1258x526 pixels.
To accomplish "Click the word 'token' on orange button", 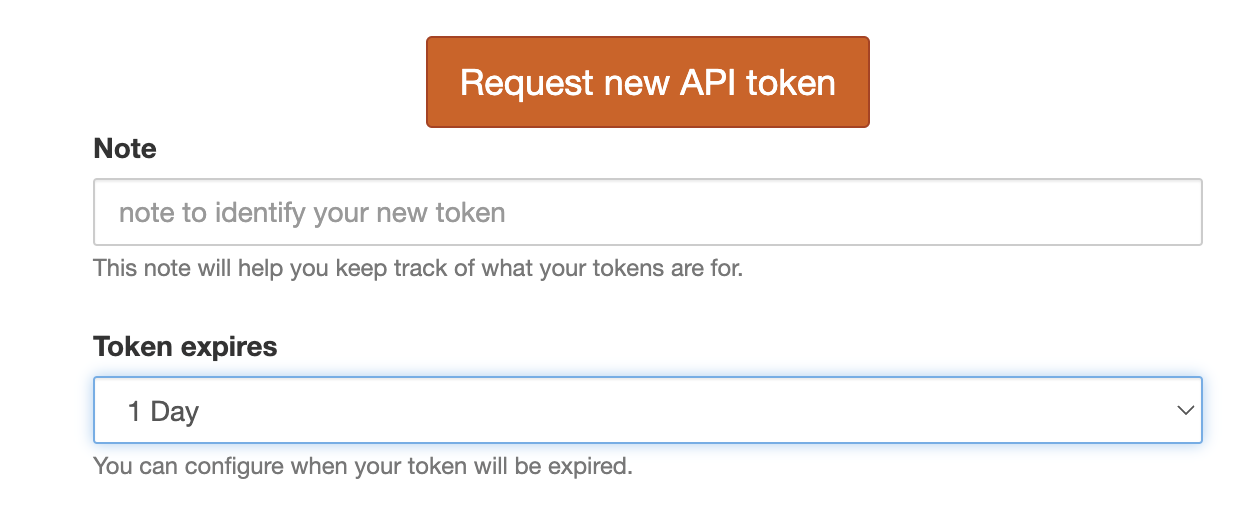I will (789, 82).
